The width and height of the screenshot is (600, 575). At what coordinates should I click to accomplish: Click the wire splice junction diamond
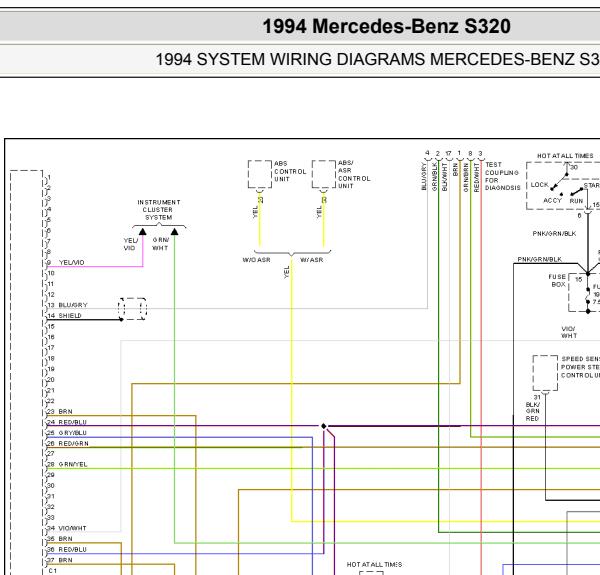point(324,426)
